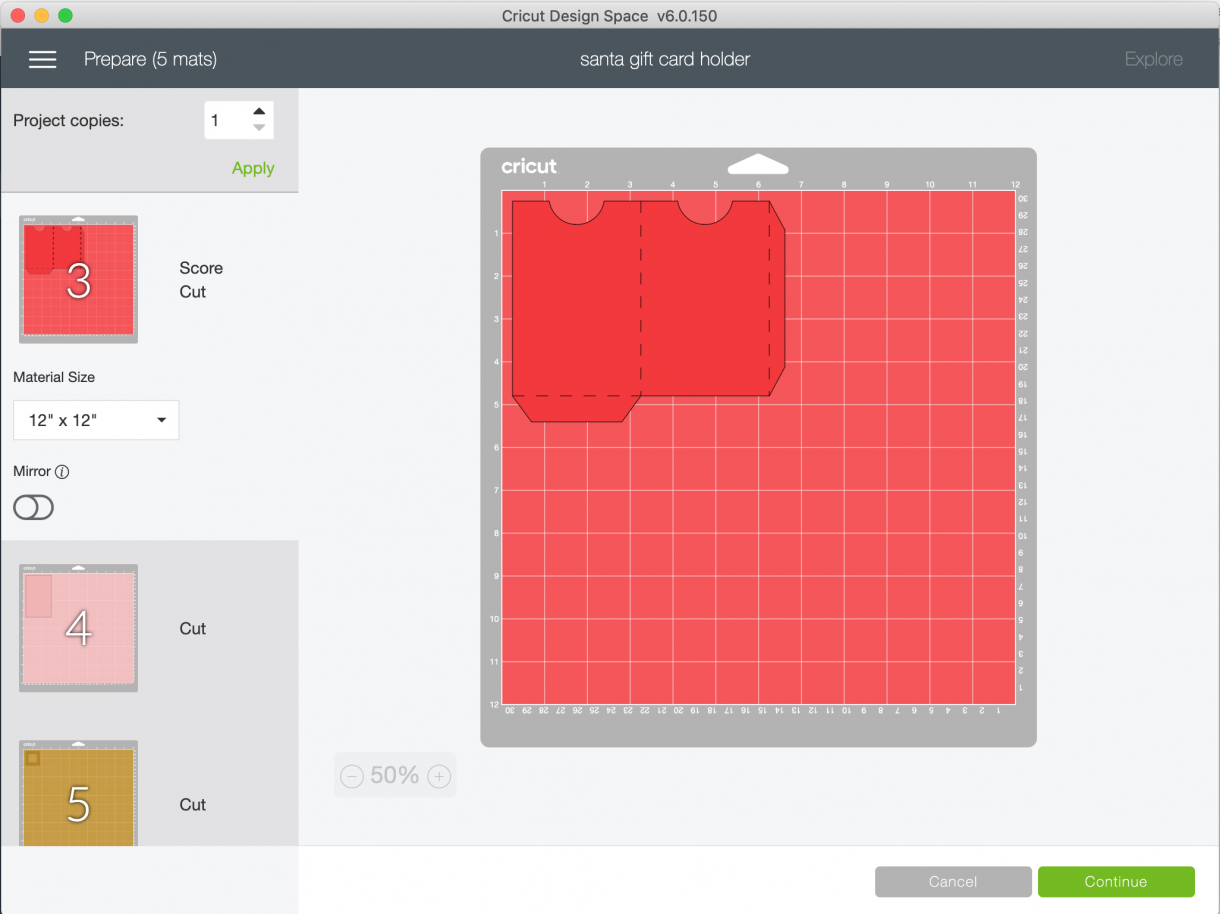Click the Project copies label
The image size is (1220, 914).
[x=69, y=120]
